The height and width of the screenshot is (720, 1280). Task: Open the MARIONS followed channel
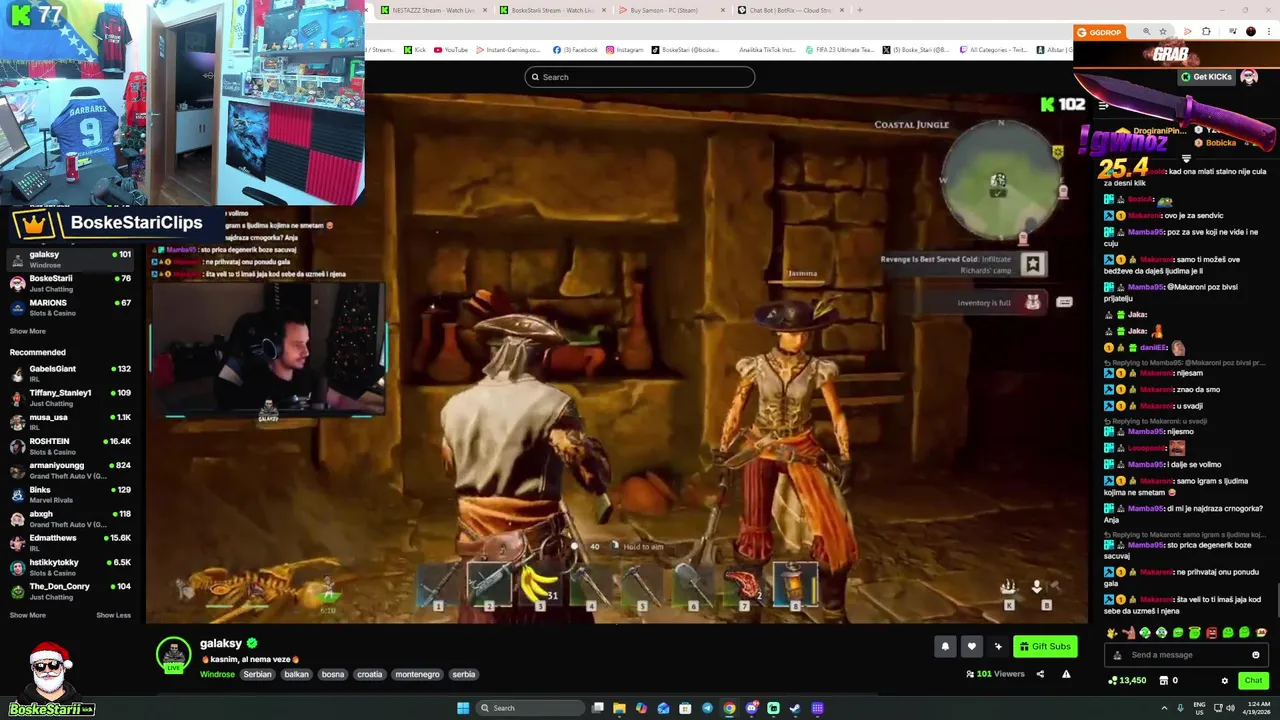coord(70,307)
